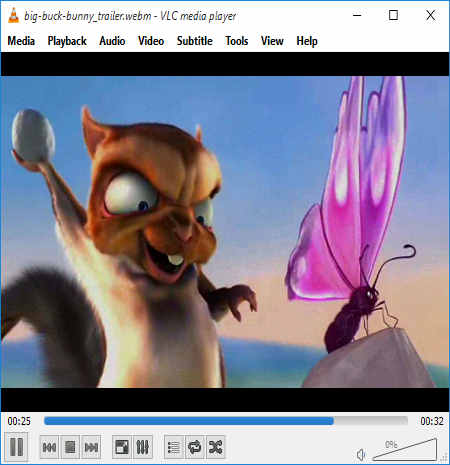Expand the Video menu
The height and width of the screenshot is (465, 450).
151,41
